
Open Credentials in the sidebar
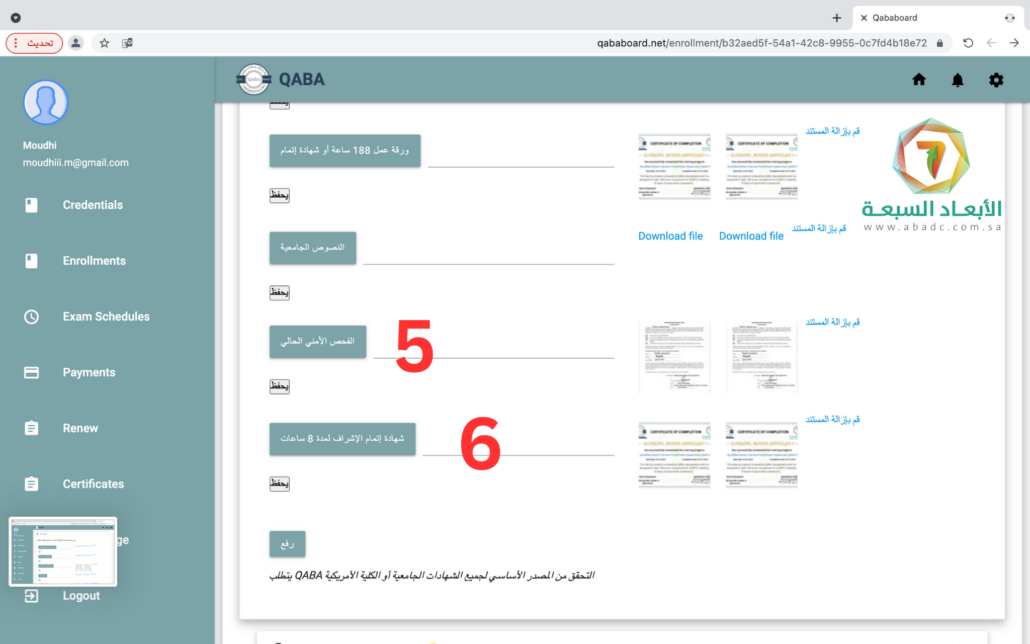coord(92,205)
